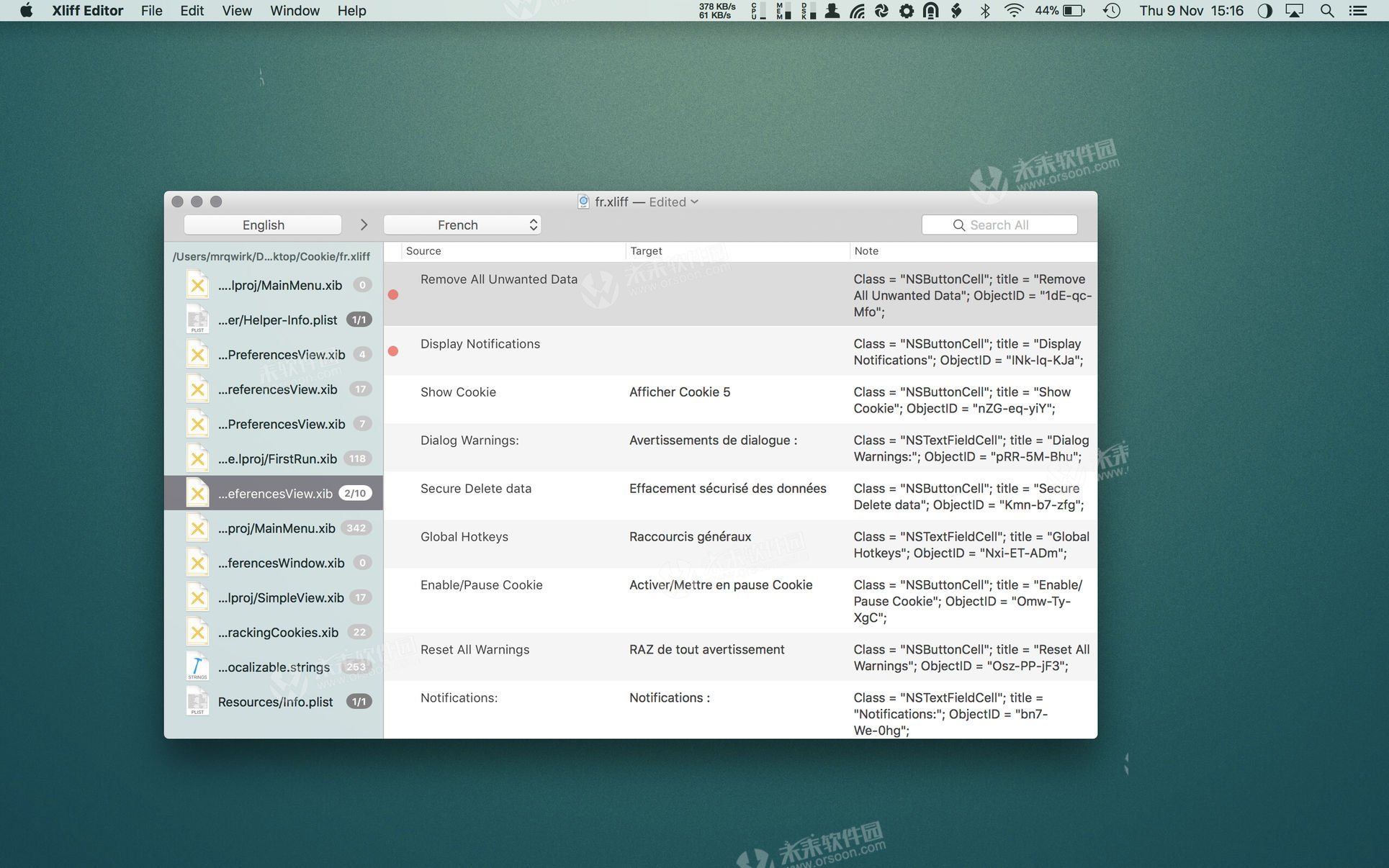
Task: Expand the Edited title dropdown chevron
Action: point(695,202)
